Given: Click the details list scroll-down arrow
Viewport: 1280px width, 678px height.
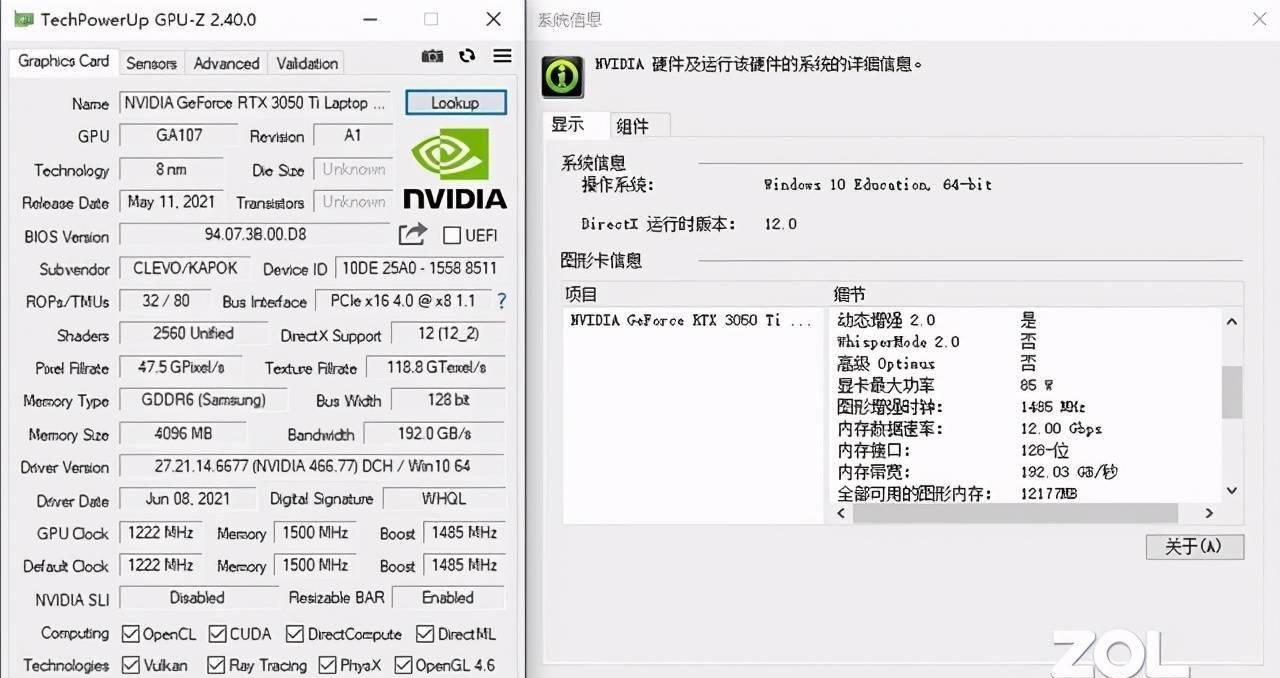Looking at the screenshot, I should tap(1232, 491).
